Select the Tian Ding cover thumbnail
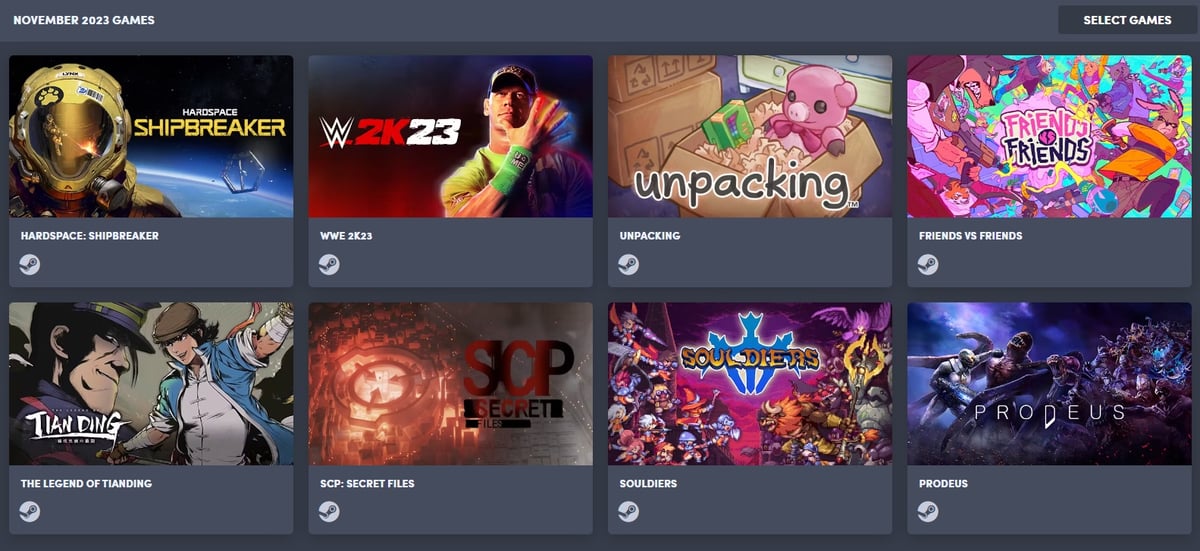The image size is (1200, 551). pyautogui.click(x=151, y=383)
